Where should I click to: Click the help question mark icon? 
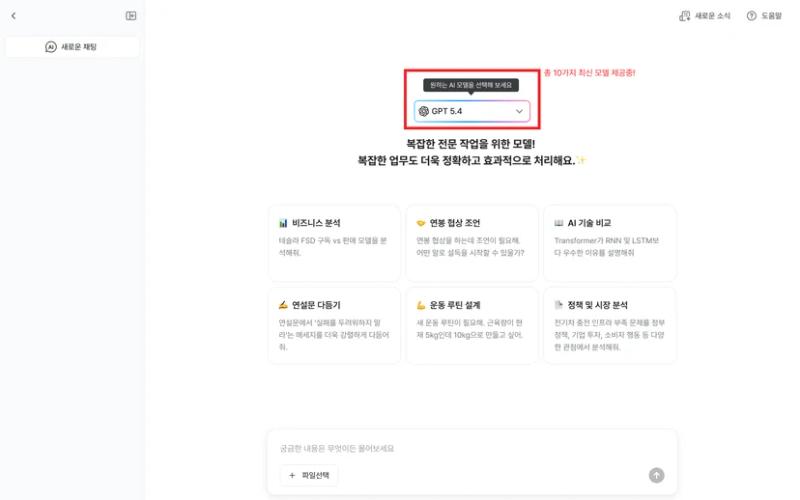coord(752,16)
